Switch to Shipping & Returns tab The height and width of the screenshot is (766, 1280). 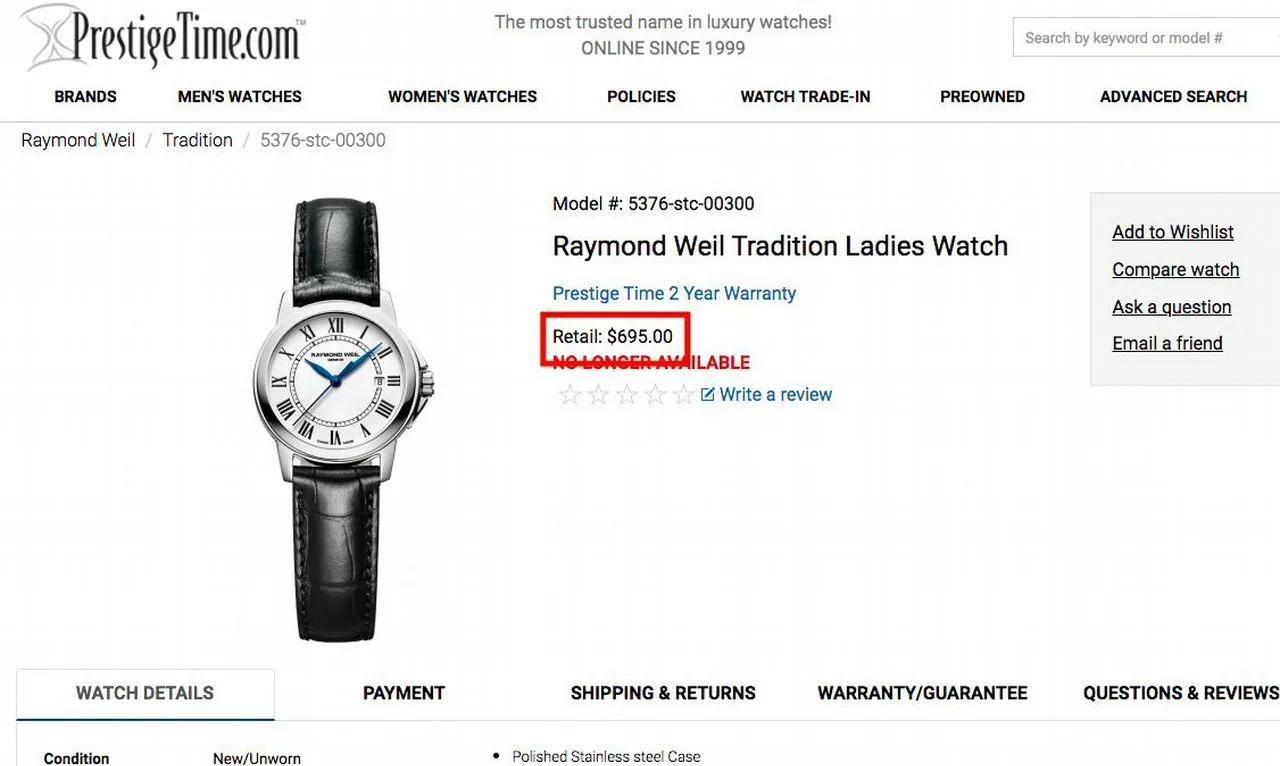[663, 693]
